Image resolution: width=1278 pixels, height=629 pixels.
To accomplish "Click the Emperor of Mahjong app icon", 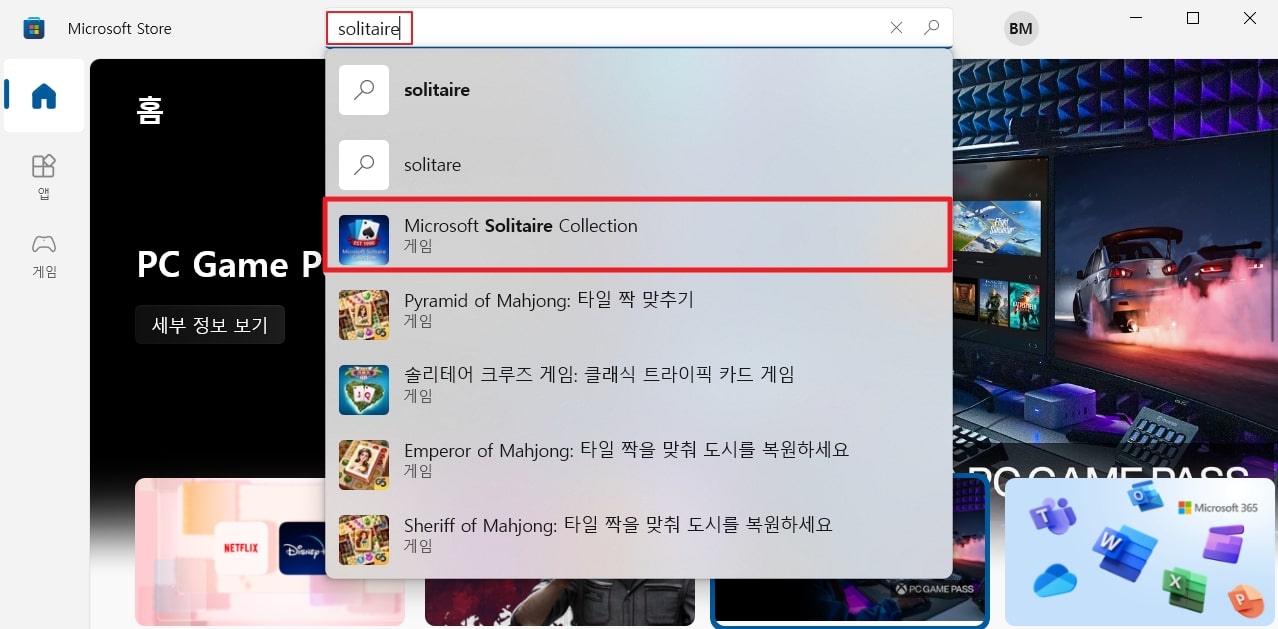I will coord(364,465).
